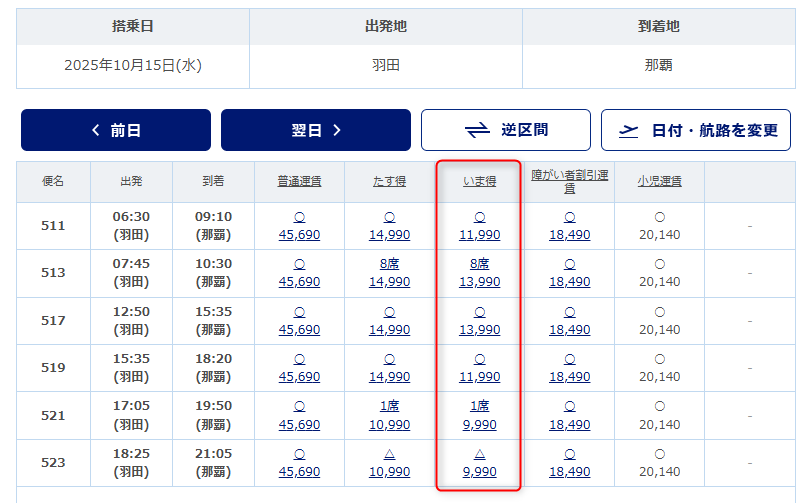Select 障がい者割引 18,490 for flight 521
The width and height of the screenshot is (807, 503).
(570, 425)
